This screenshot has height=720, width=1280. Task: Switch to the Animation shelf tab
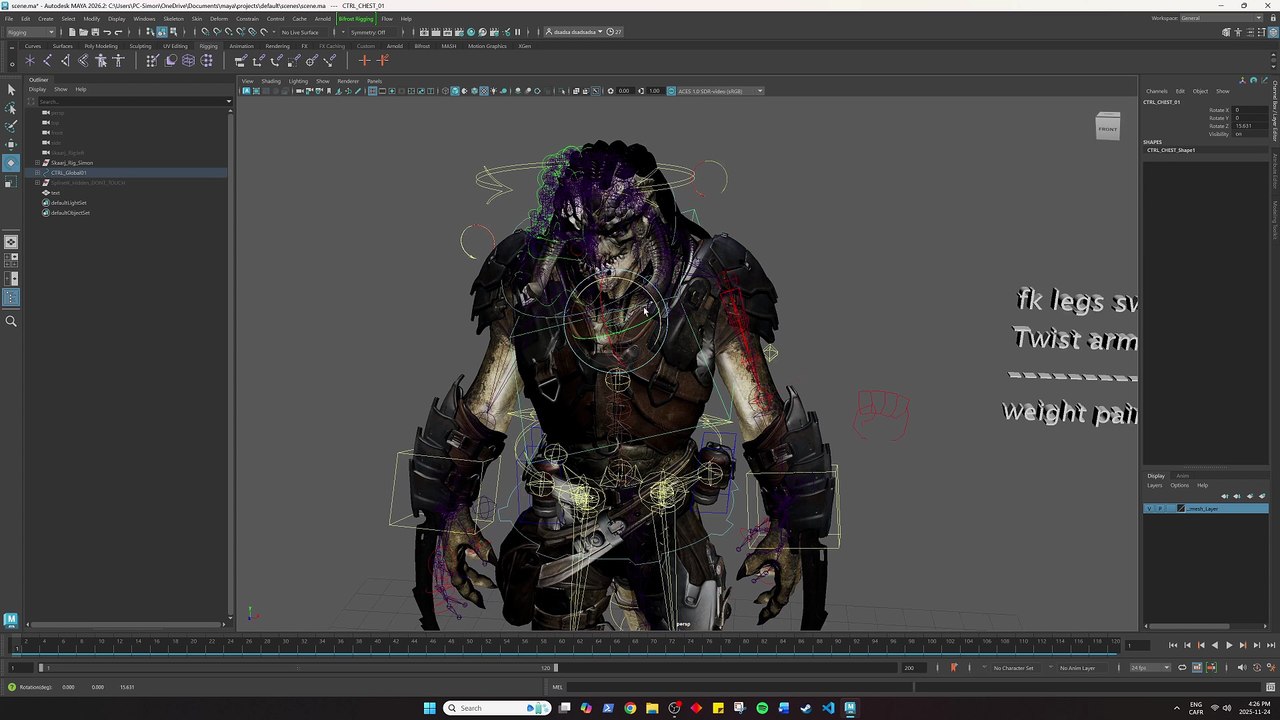click(241, 46)
